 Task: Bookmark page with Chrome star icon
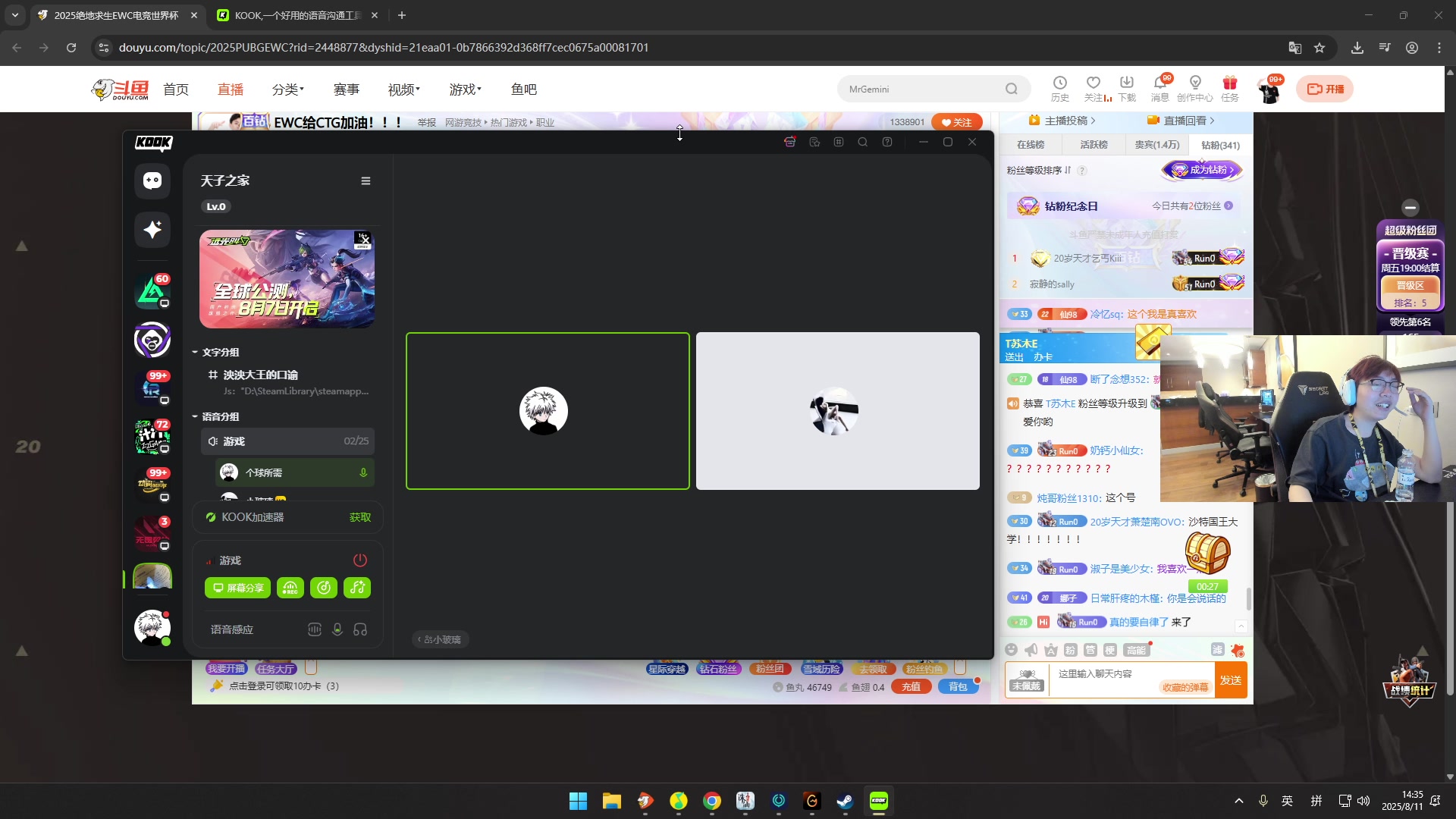point(1319,48)
